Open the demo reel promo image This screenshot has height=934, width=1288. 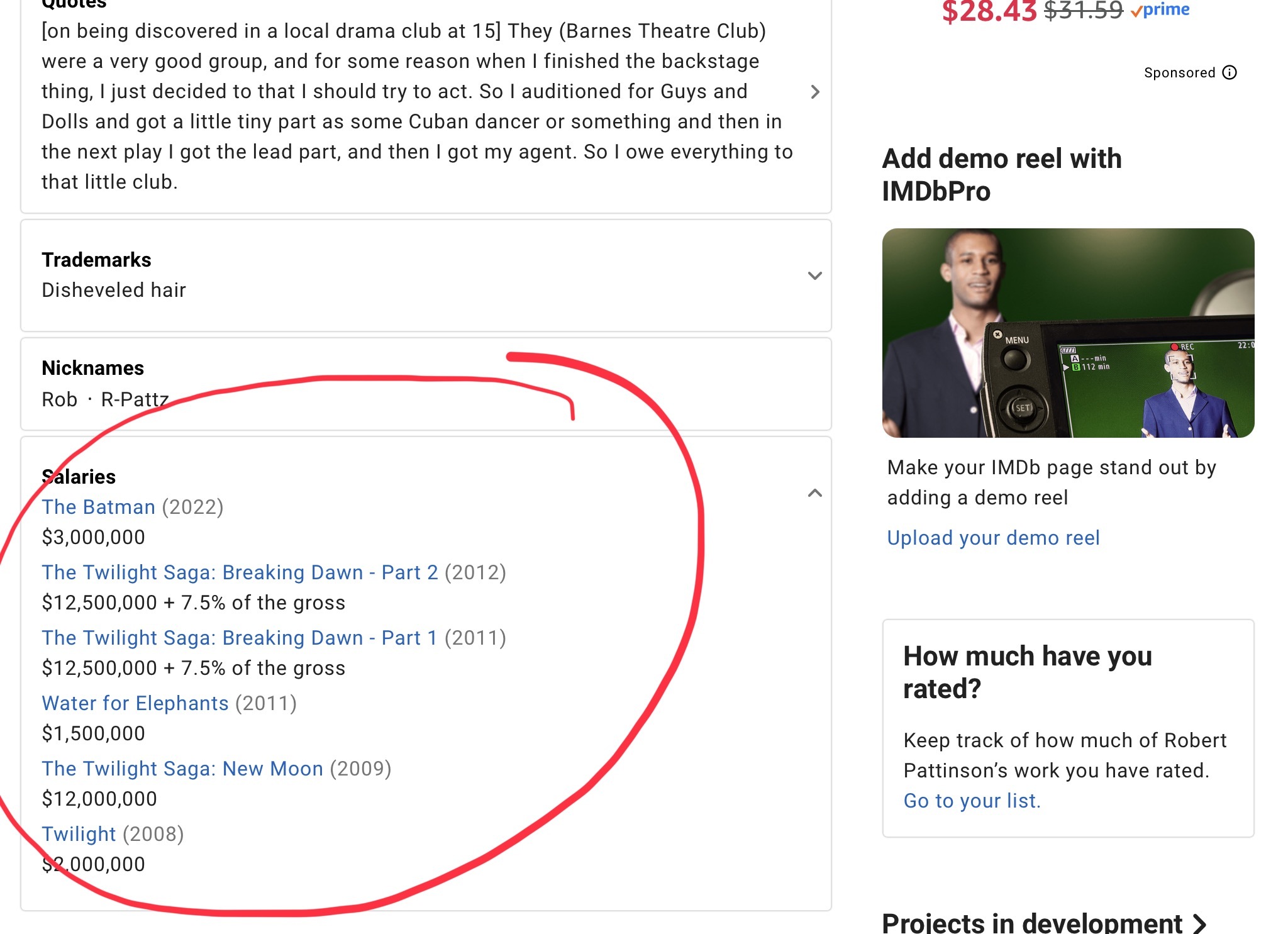click(x=1068, y=333)
